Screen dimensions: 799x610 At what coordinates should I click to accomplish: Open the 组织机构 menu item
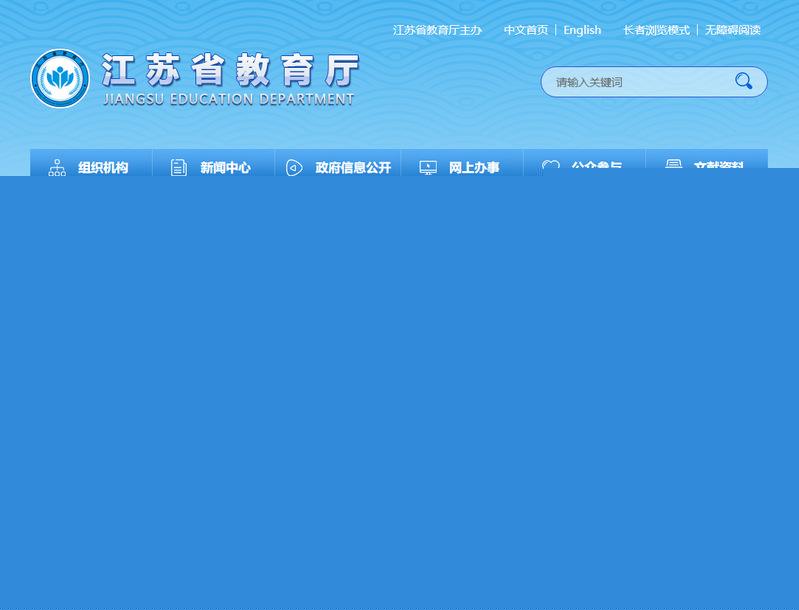pyautogui.click(x=103, y=167)
